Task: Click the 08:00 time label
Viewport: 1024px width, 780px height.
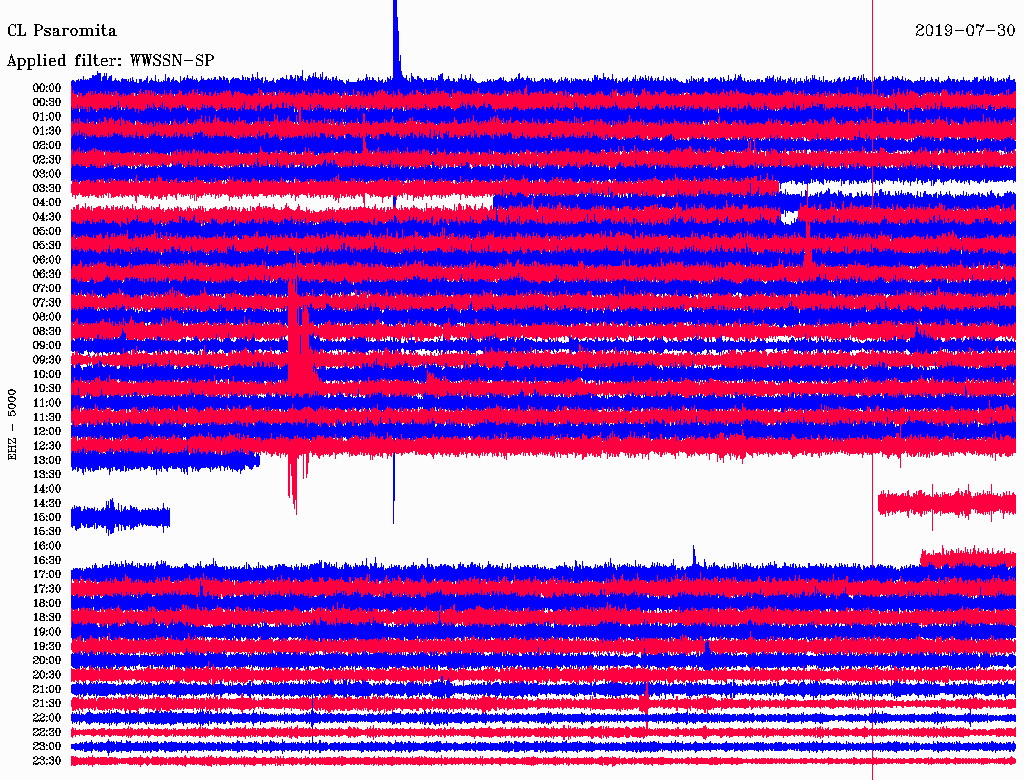Action: pyautogui.click(x=47, y=317)
